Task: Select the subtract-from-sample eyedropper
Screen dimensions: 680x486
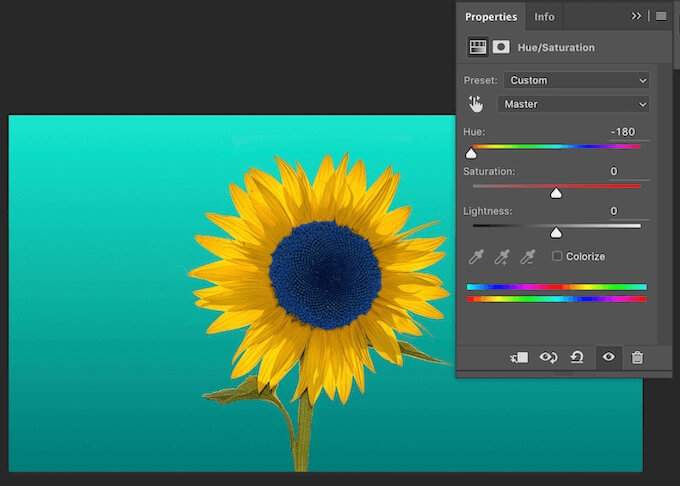Action: (x=527, y=257)
